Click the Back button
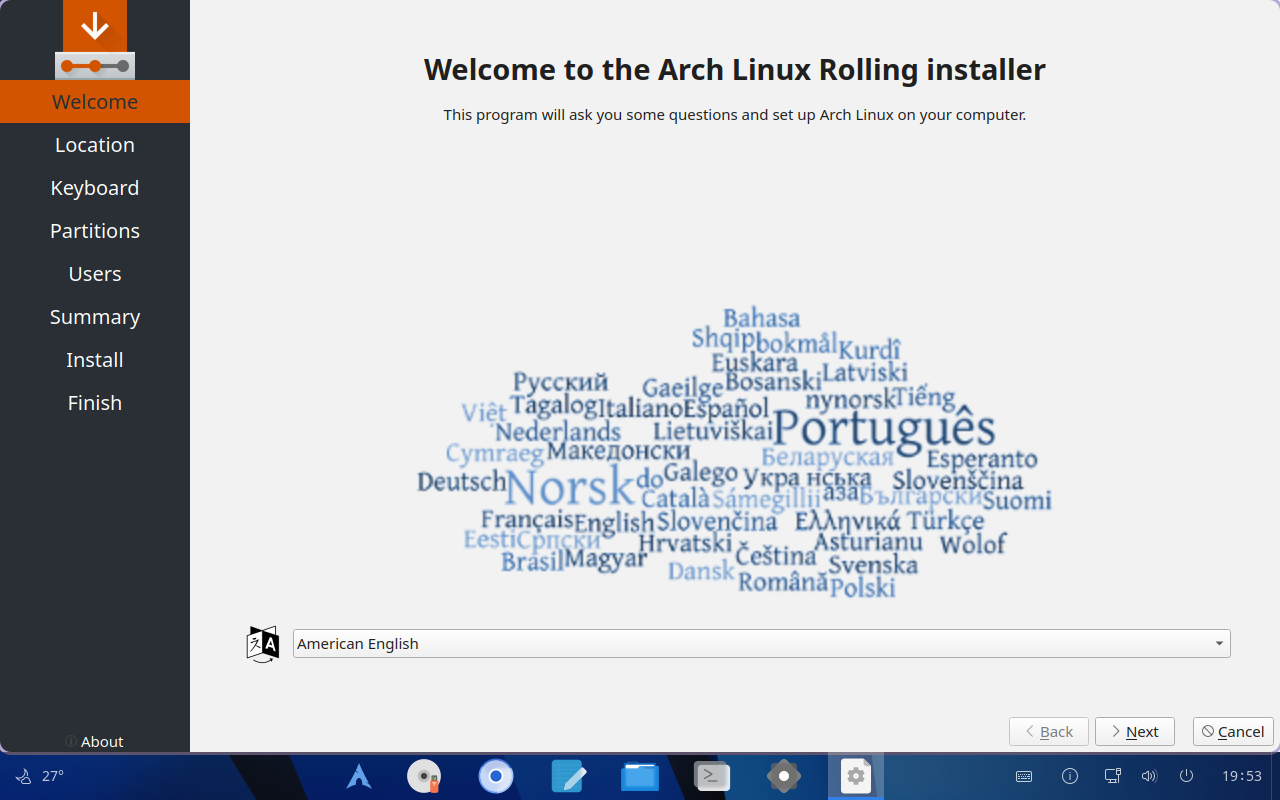Screen dimensions: 1280x800 [1049, 732]
